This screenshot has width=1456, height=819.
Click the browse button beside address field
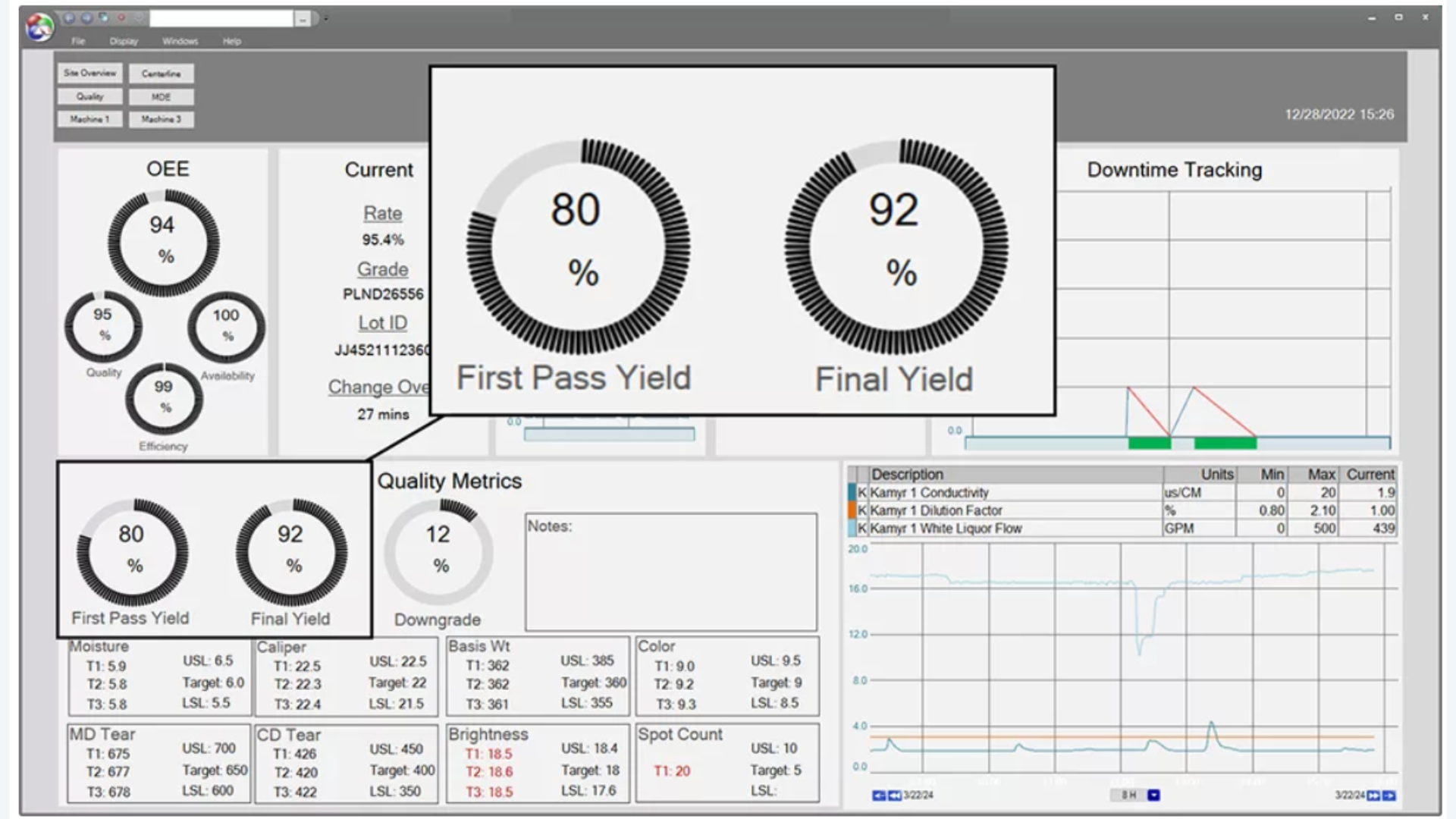click(x=302, y=20)
